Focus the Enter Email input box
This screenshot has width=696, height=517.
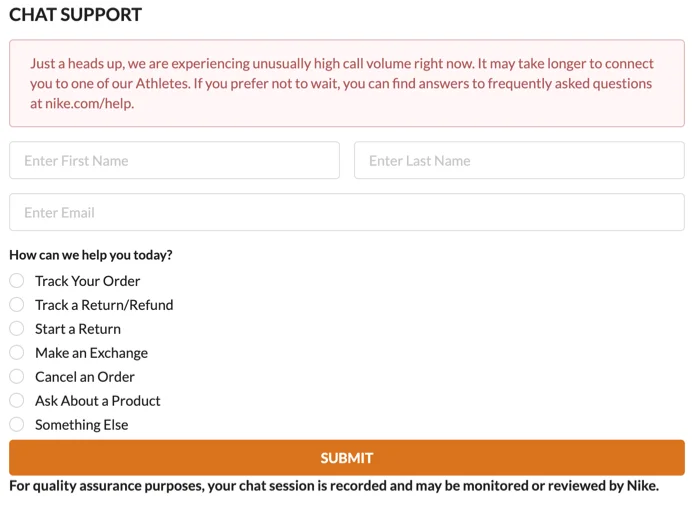pos(347,212)
